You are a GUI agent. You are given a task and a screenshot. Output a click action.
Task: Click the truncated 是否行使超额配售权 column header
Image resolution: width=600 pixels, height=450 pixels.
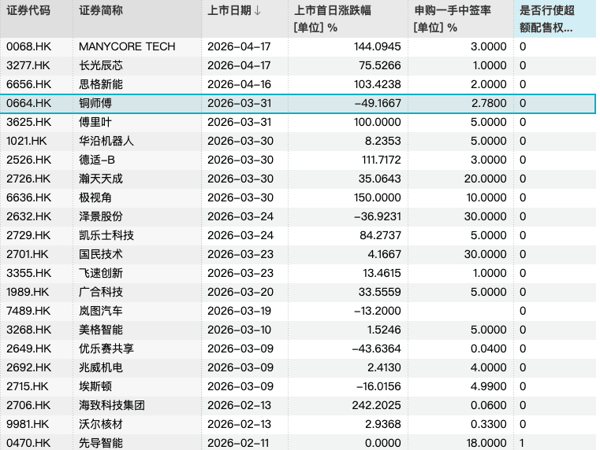point(554,19)
